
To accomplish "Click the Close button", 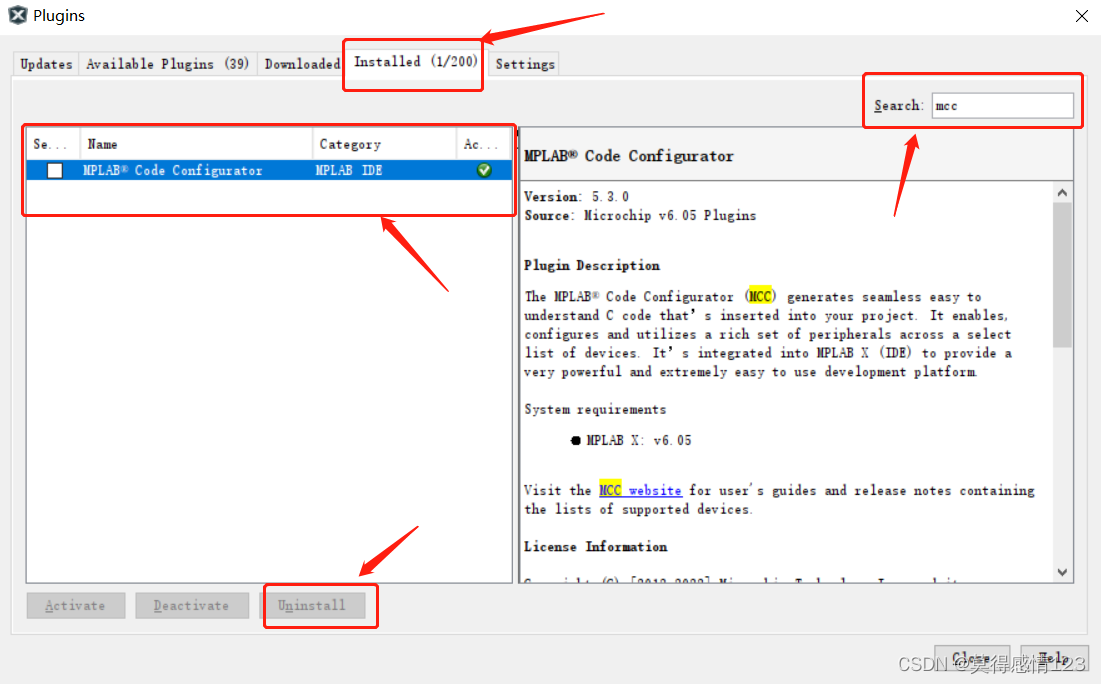I will 971,657.
